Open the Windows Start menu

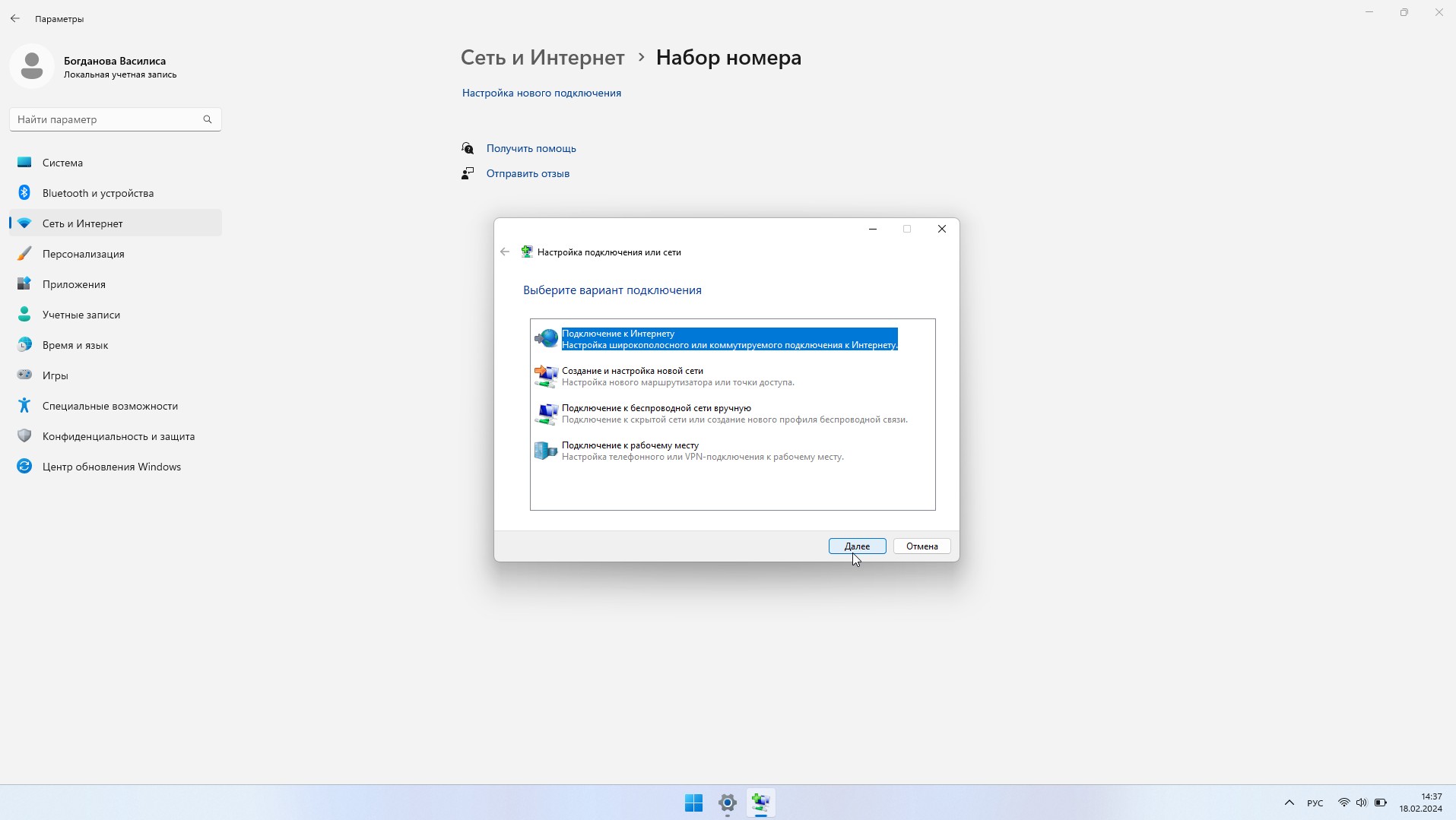(693, 803)
